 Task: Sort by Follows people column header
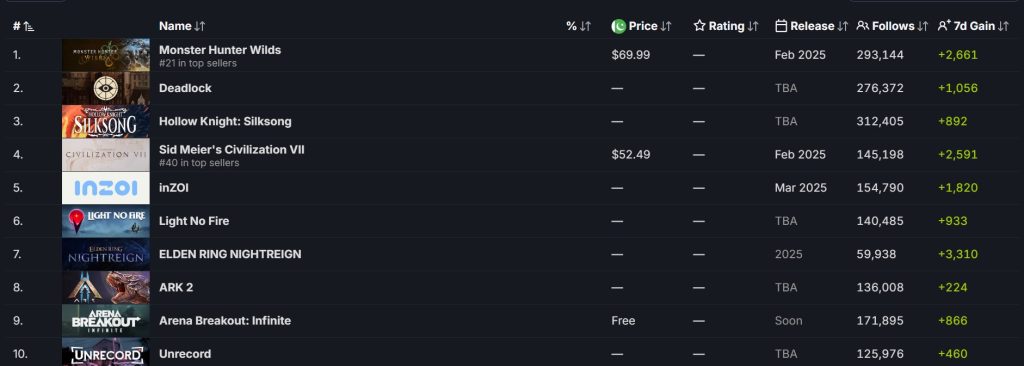[892, 26]
